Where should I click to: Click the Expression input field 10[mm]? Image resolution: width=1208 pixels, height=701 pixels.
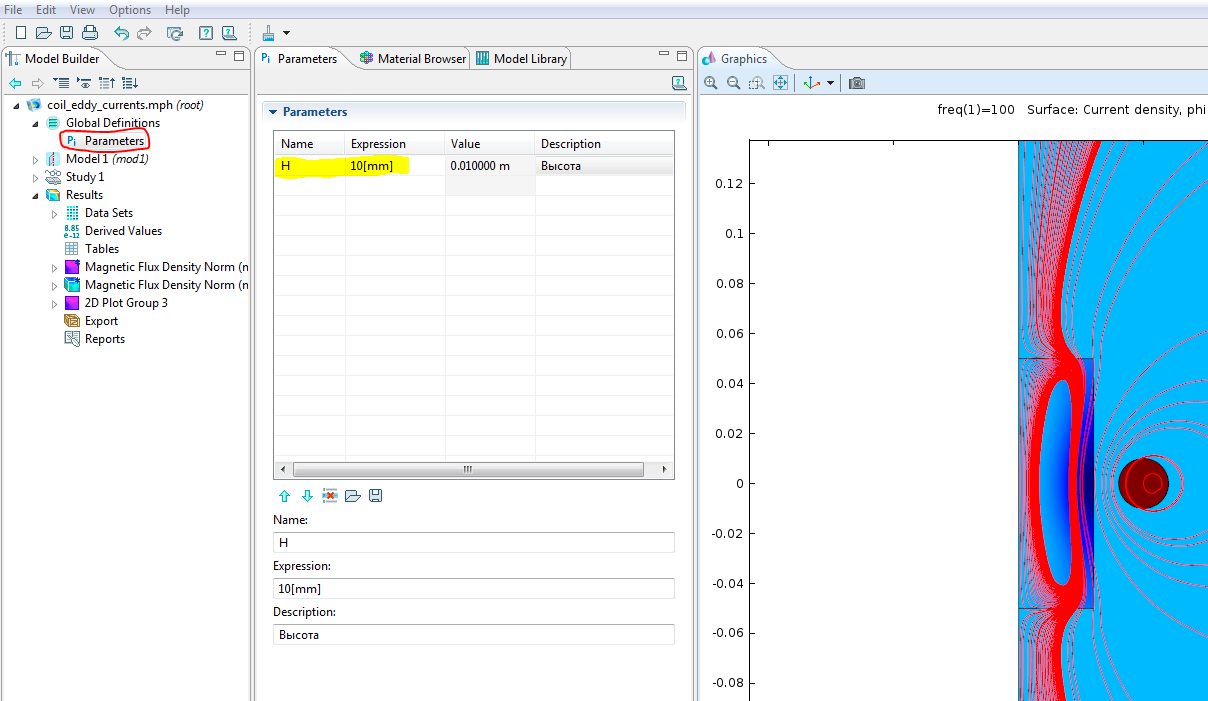[x=474, y=588]
